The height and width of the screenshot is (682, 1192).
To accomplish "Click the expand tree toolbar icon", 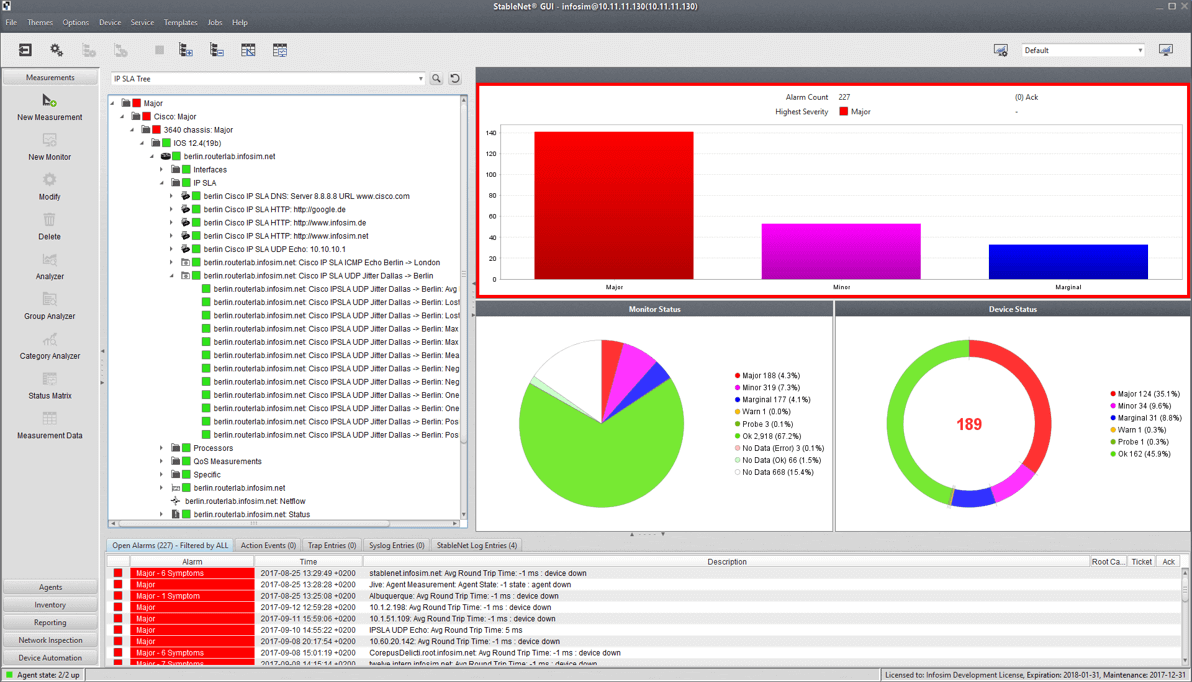I will click(186, 50).
